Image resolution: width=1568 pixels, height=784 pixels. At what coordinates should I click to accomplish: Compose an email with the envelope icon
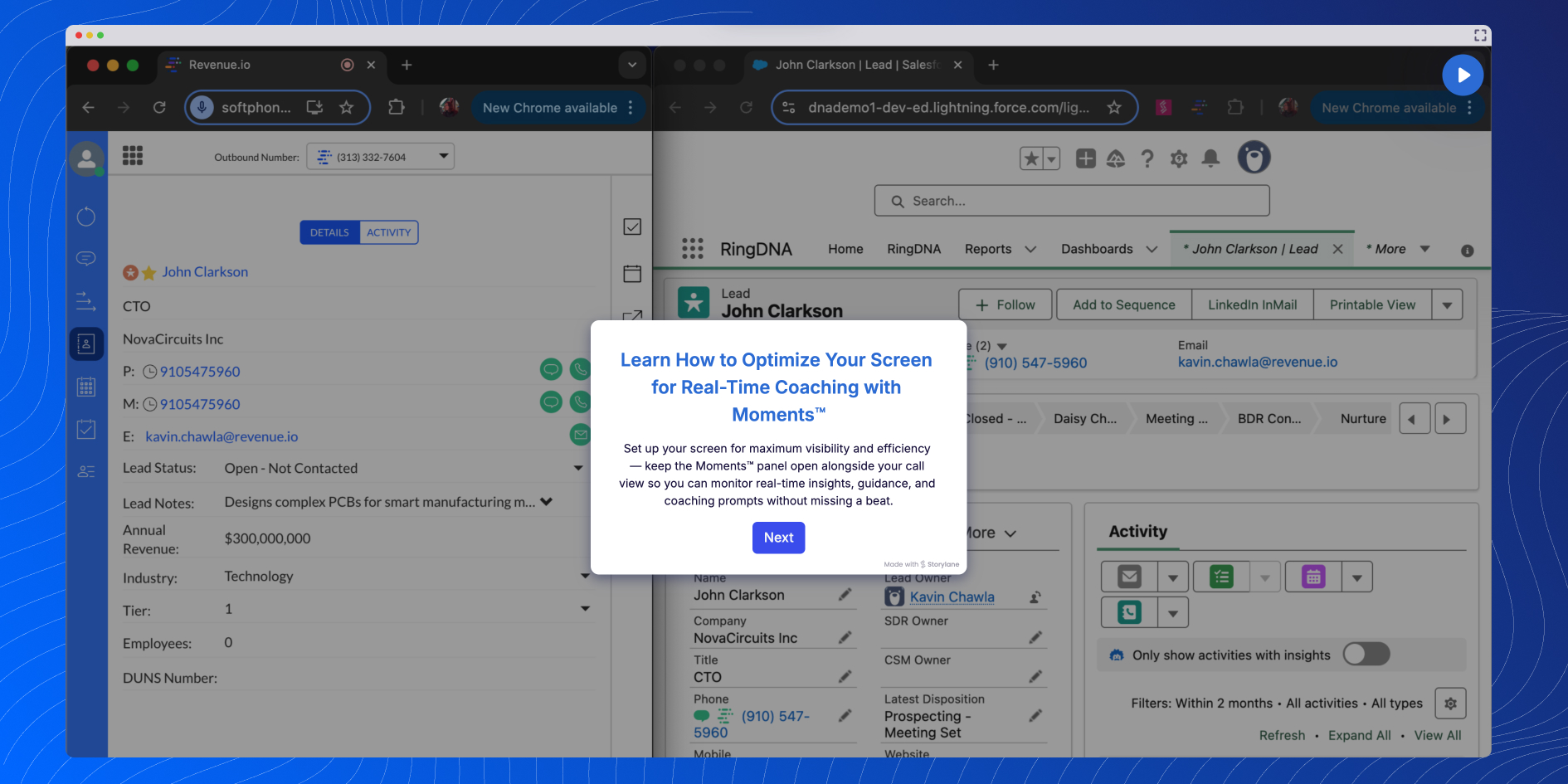click(581, 435)
